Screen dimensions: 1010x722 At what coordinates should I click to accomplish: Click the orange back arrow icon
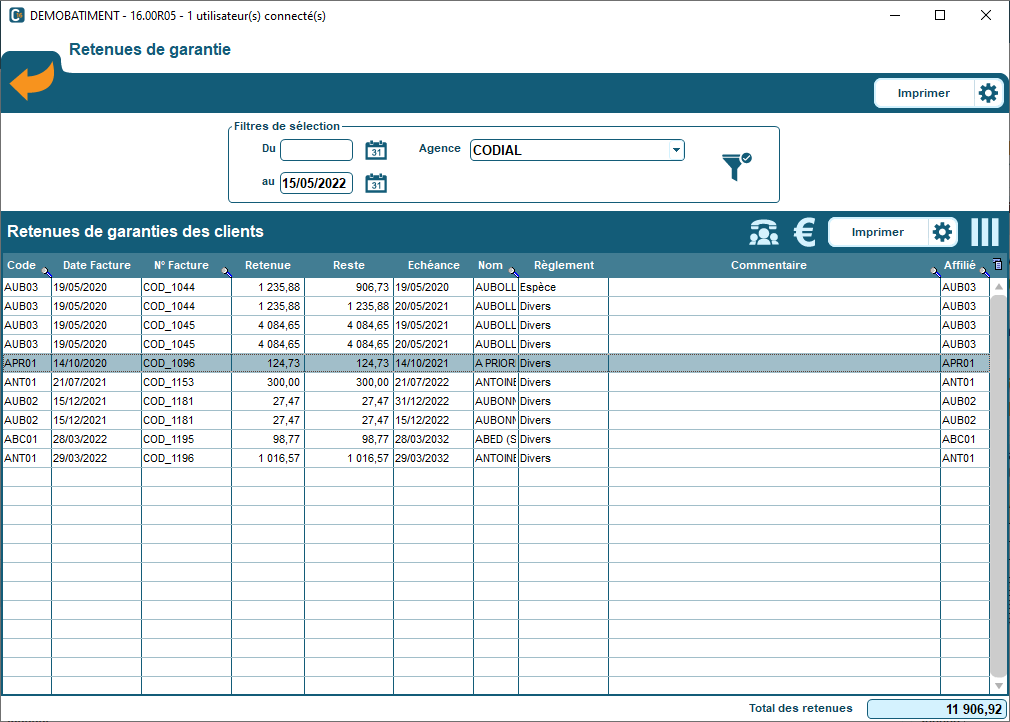(32, 81)
